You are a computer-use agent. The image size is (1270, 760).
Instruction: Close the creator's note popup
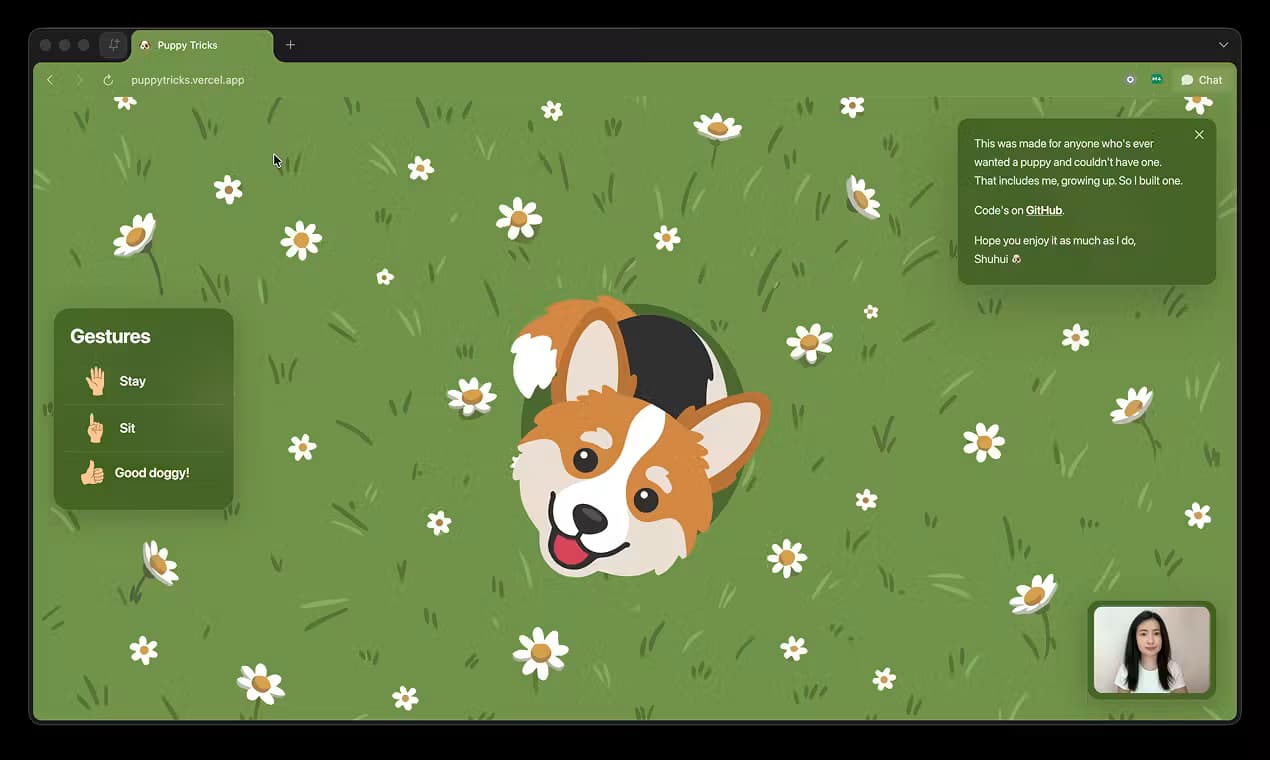(x=1199, y=135)
